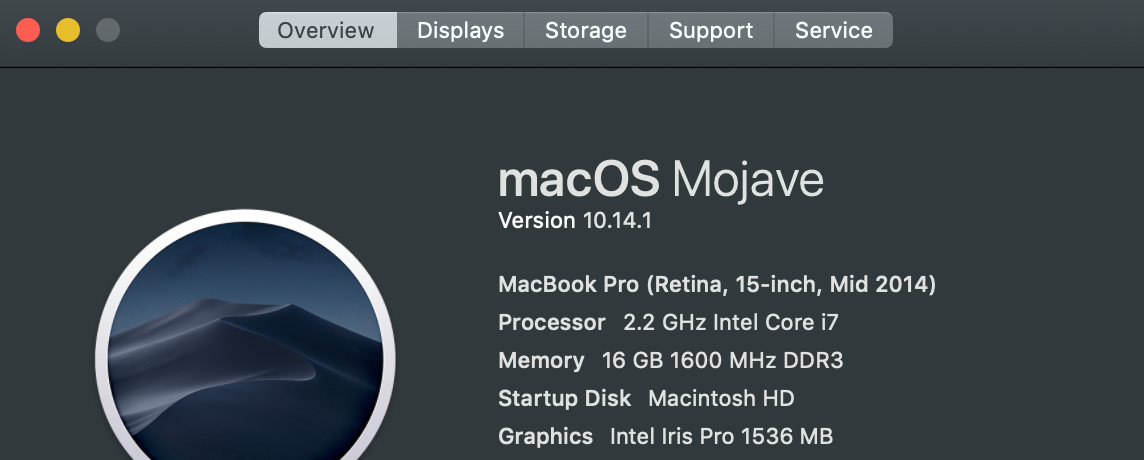The image size is (1144, 460).
Task: Open the Storage tab
Action: tap(585, 30)
